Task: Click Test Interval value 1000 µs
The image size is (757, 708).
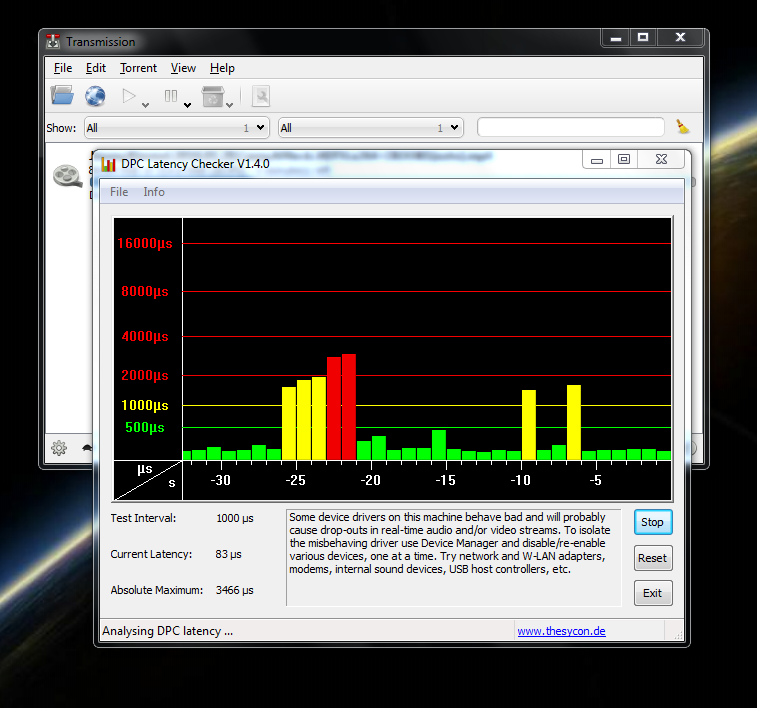Action: coord(235,518)
